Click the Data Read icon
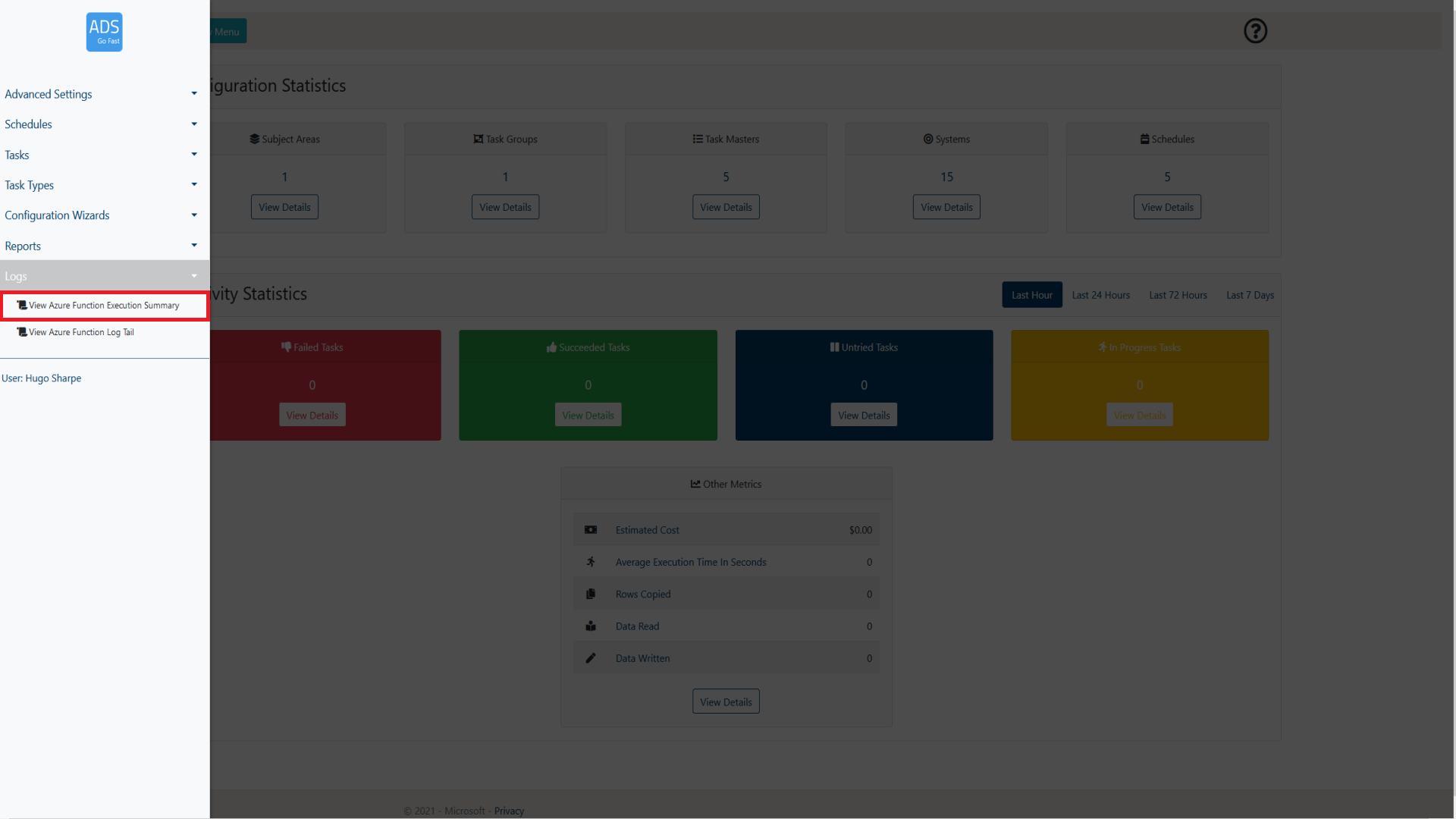The height and width of the screenshot is (819, 1456). click(591, 626)
